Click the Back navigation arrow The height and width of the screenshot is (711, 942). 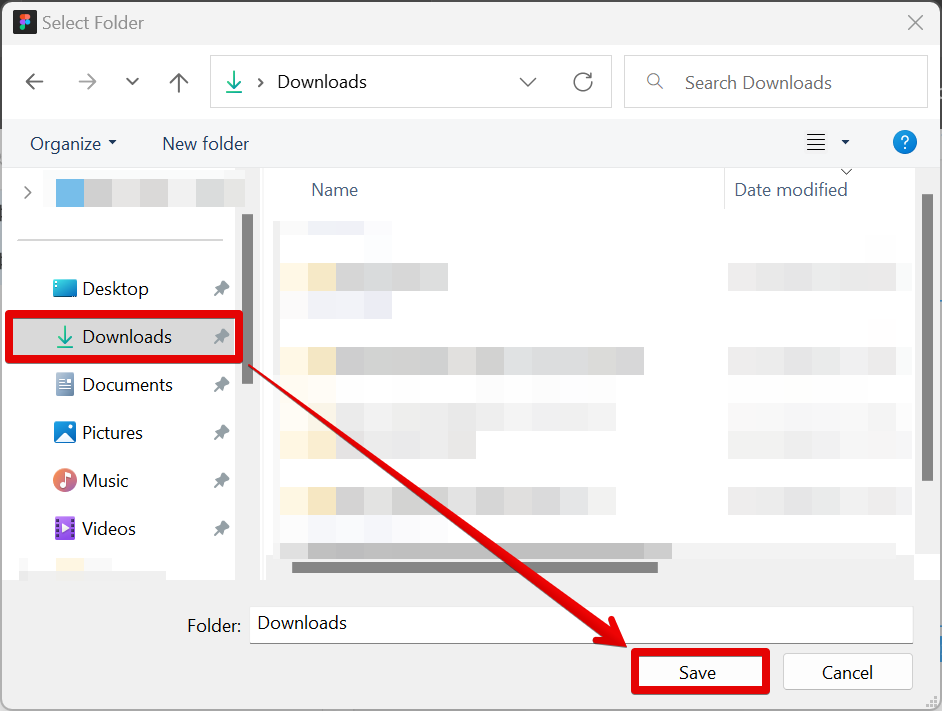(35, 82)
